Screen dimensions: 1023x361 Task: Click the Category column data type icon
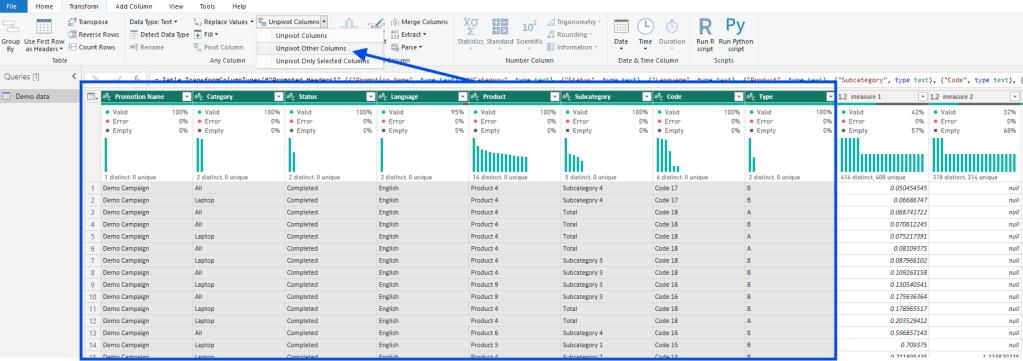pos(200,97)
